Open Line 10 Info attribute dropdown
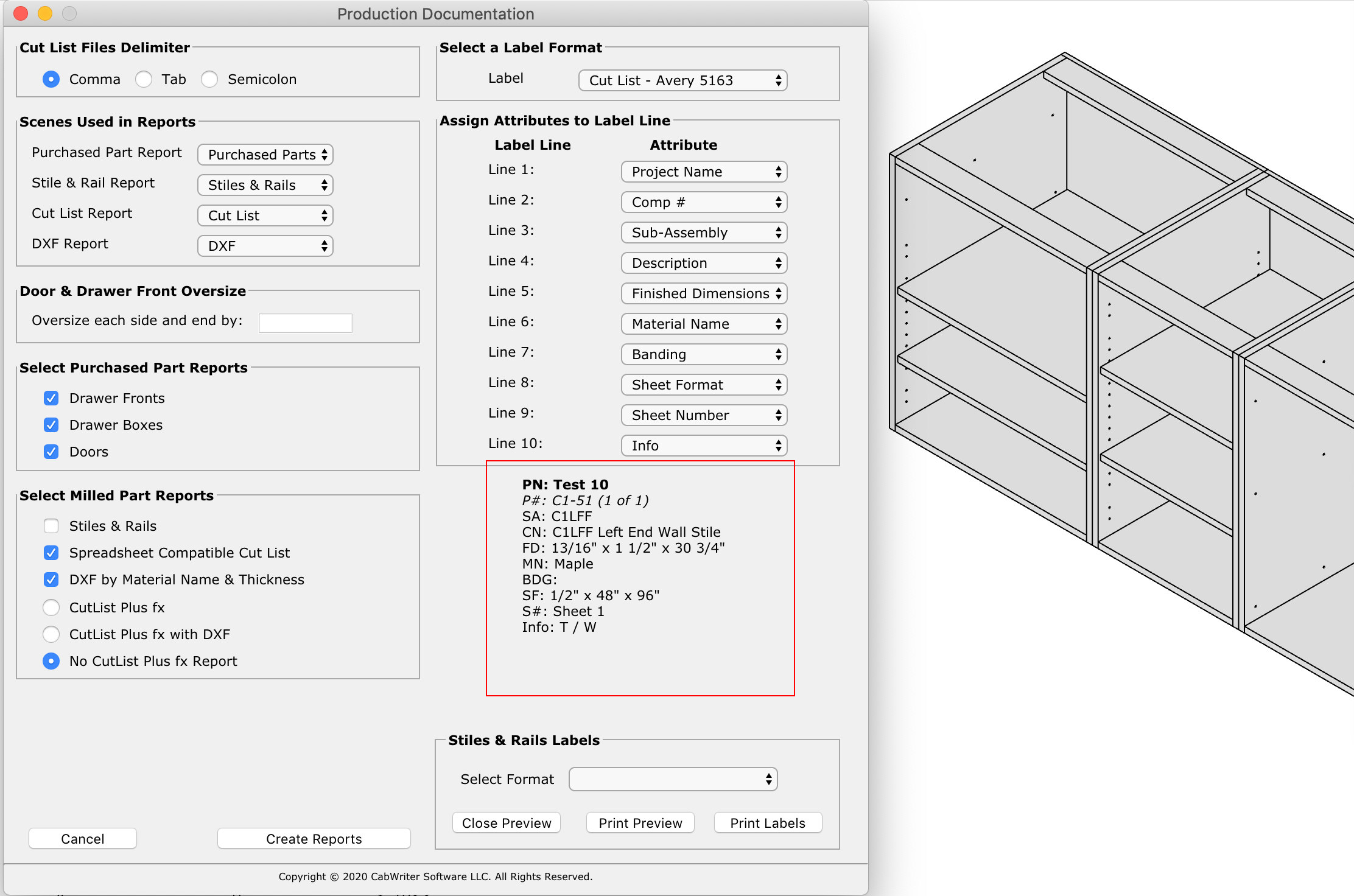This screenshot has height=896, width=1354. (704, 446)
